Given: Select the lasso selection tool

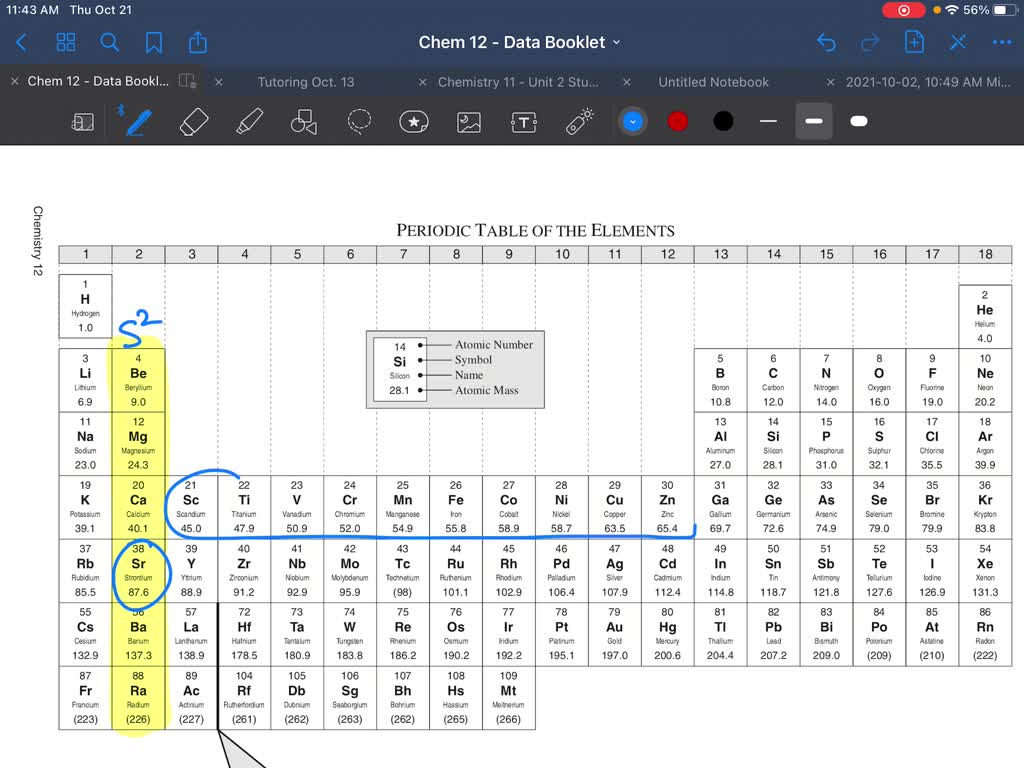Looking at the screenshot, I should 359,121.
